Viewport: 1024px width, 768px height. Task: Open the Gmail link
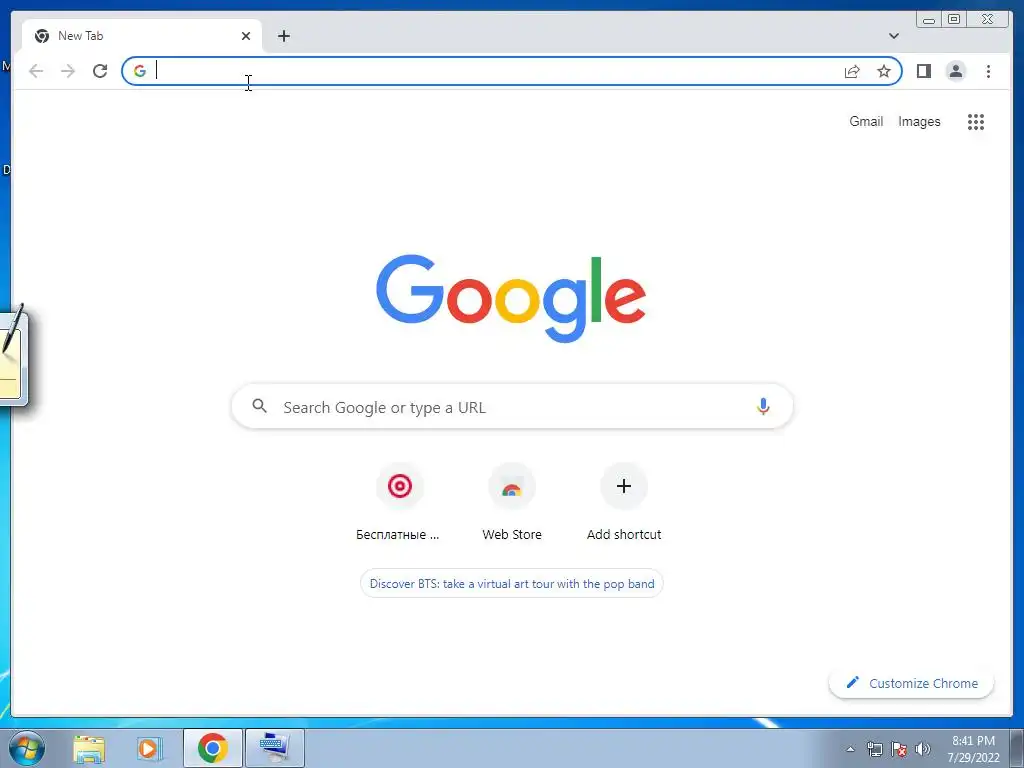coord(866,121)
